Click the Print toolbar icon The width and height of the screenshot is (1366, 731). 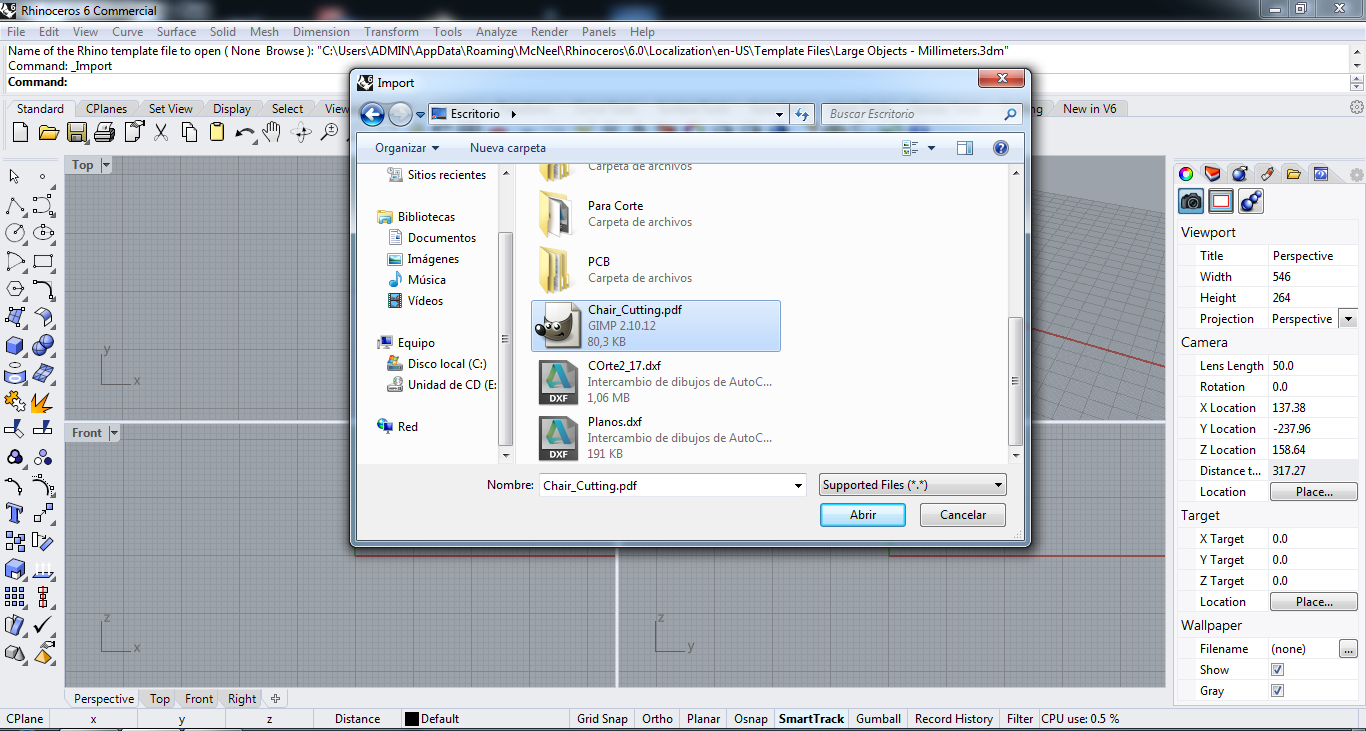(105, 132)
